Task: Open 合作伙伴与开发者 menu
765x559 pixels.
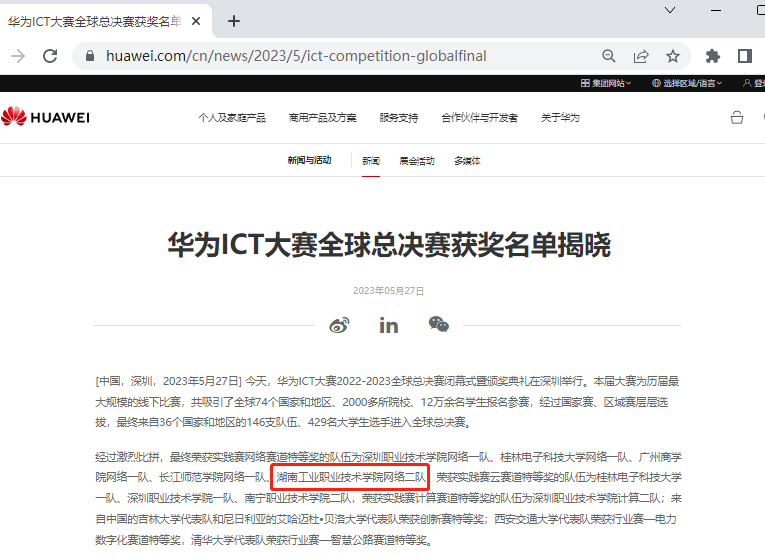Action: click(480, 118)
